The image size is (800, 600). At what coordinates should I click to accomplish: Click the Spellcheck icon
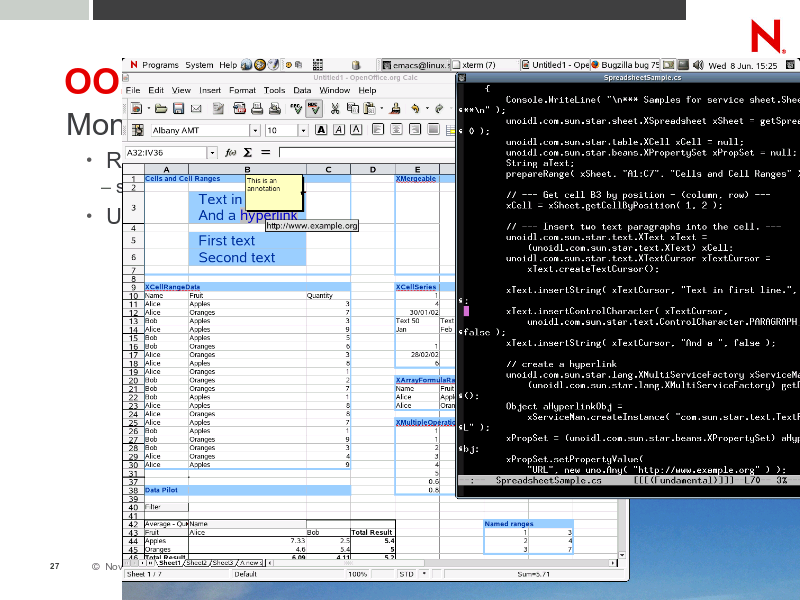pos(296,108)
